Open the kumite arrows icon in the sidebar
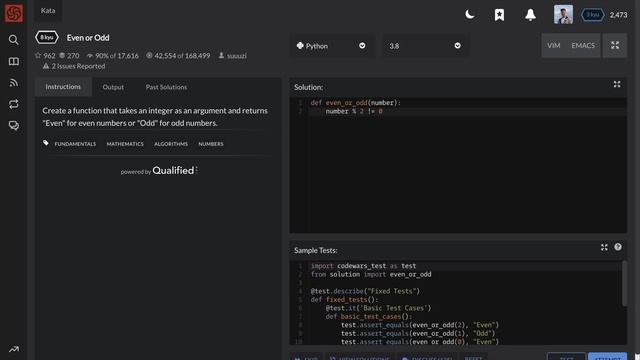 [13, 104]
